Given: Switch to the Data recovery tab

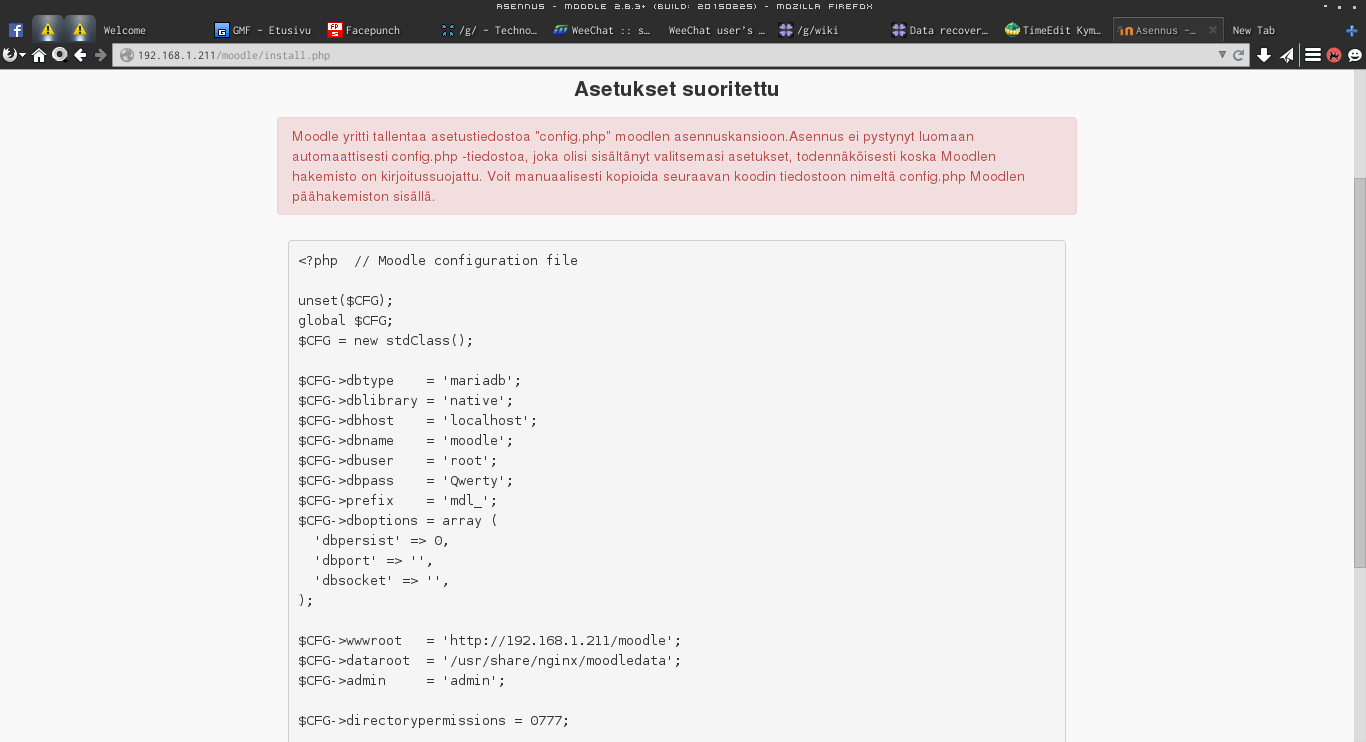Looking at the screenshot, I should 943,30.
